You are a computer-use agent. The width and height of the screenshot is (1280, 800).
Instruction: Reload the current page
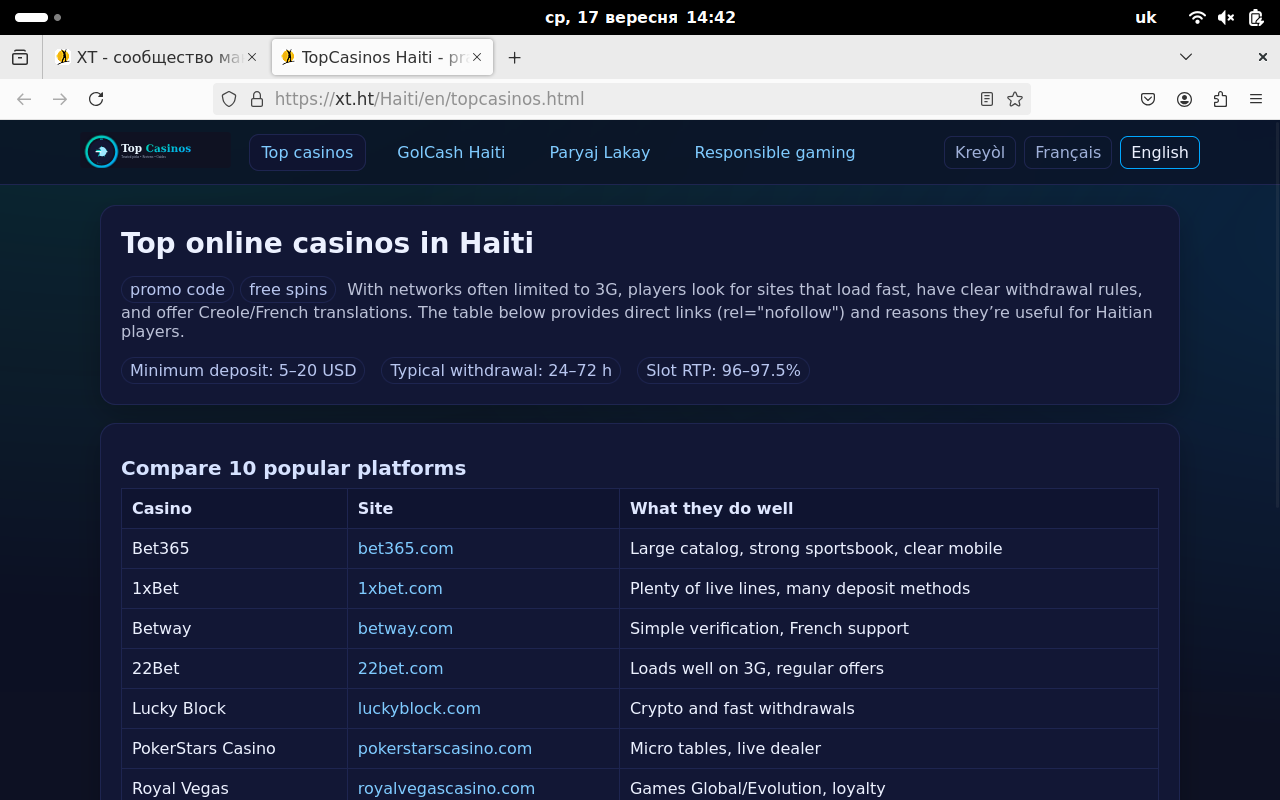tap(96, 99)
